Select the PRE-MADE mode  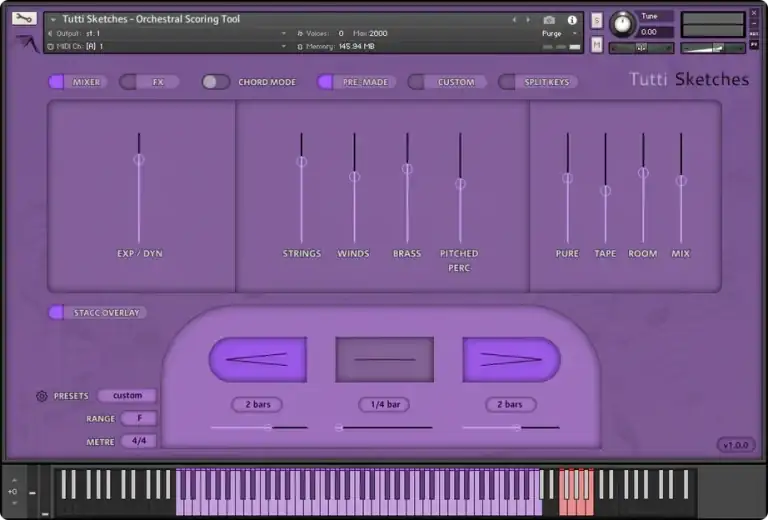pyautogui.click(x=357, y=82)
